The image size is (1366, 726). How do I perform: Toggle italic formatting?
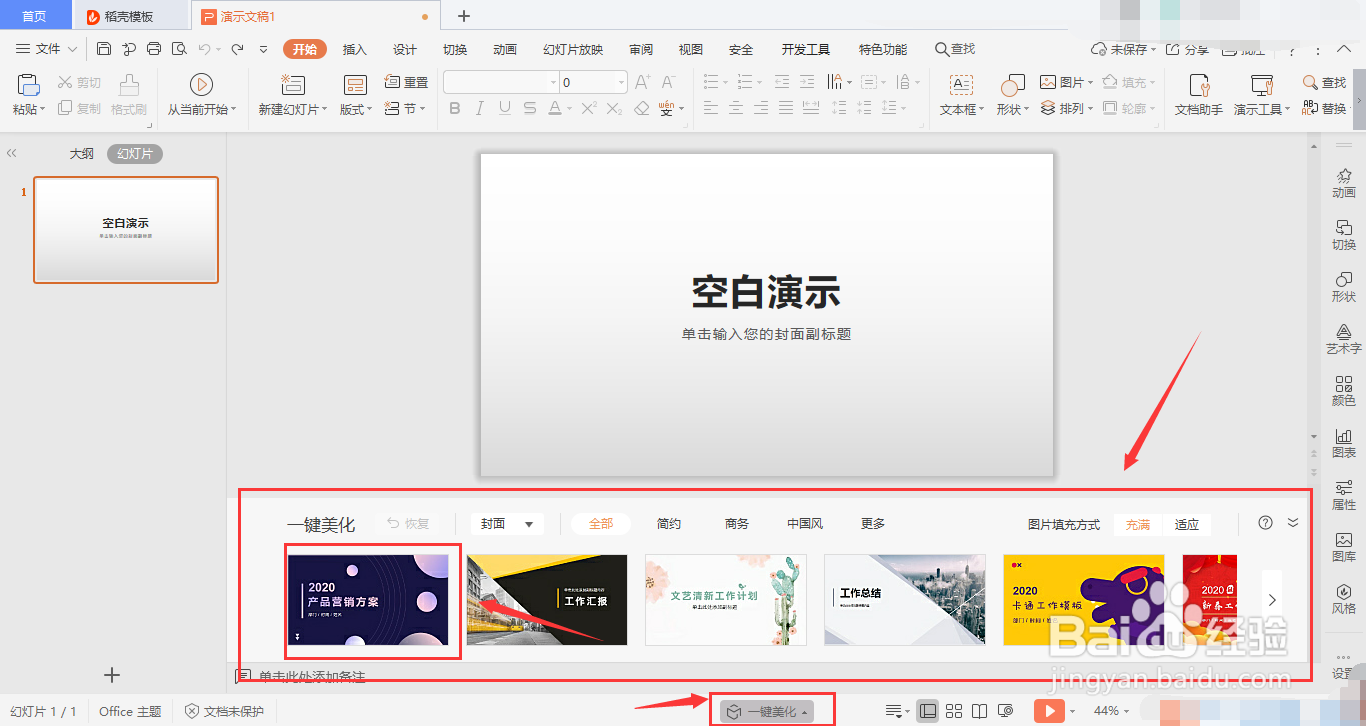[479, 108]
